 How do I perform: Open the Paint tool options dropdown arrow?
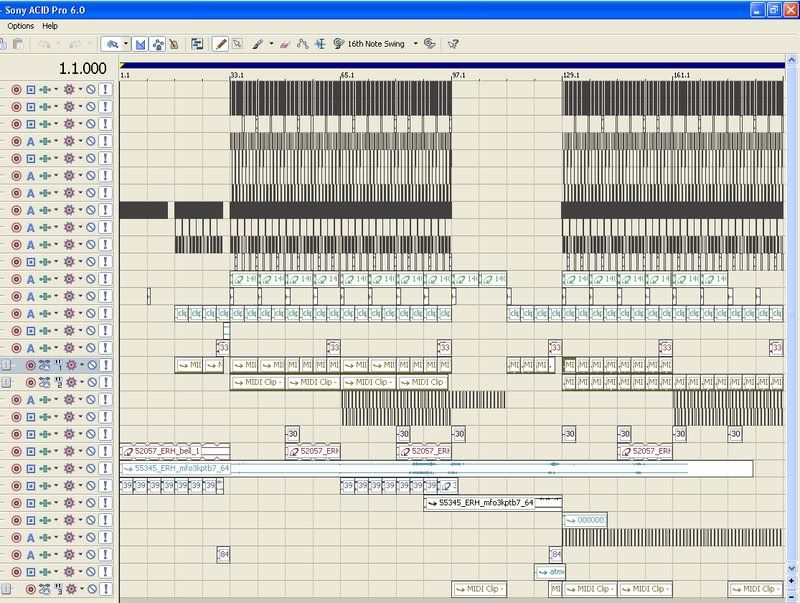[271, 44]
